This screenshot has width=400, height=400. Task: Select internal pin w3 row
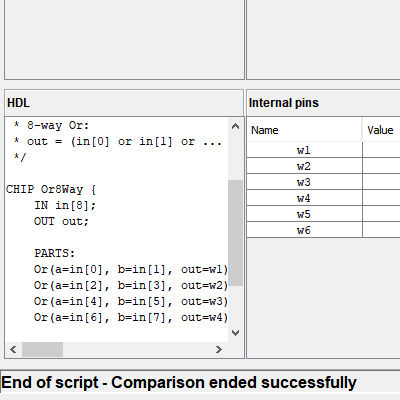(323, 182)
